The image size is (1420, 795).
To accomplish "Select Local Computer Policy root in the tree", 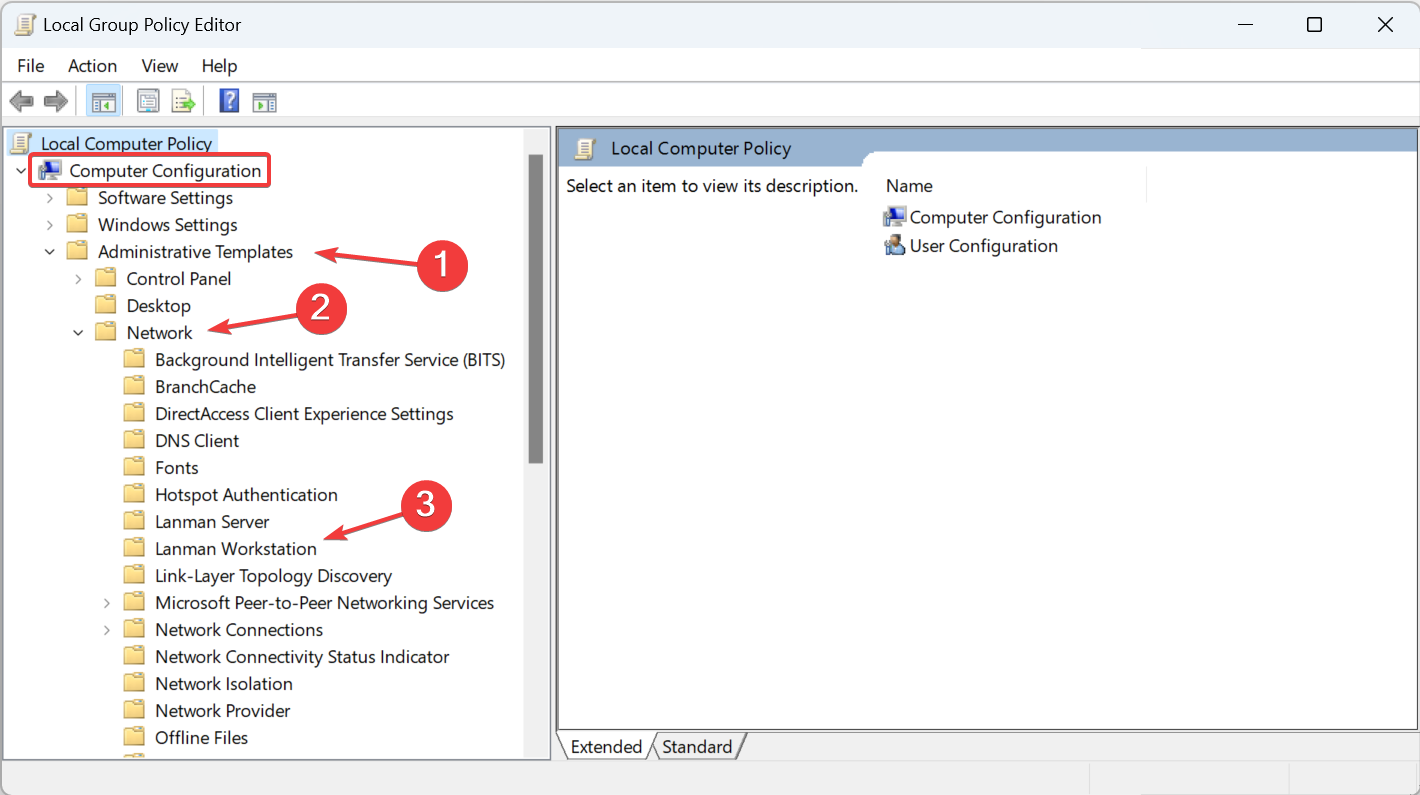I will pyautogui.click(x=126, y=144).
